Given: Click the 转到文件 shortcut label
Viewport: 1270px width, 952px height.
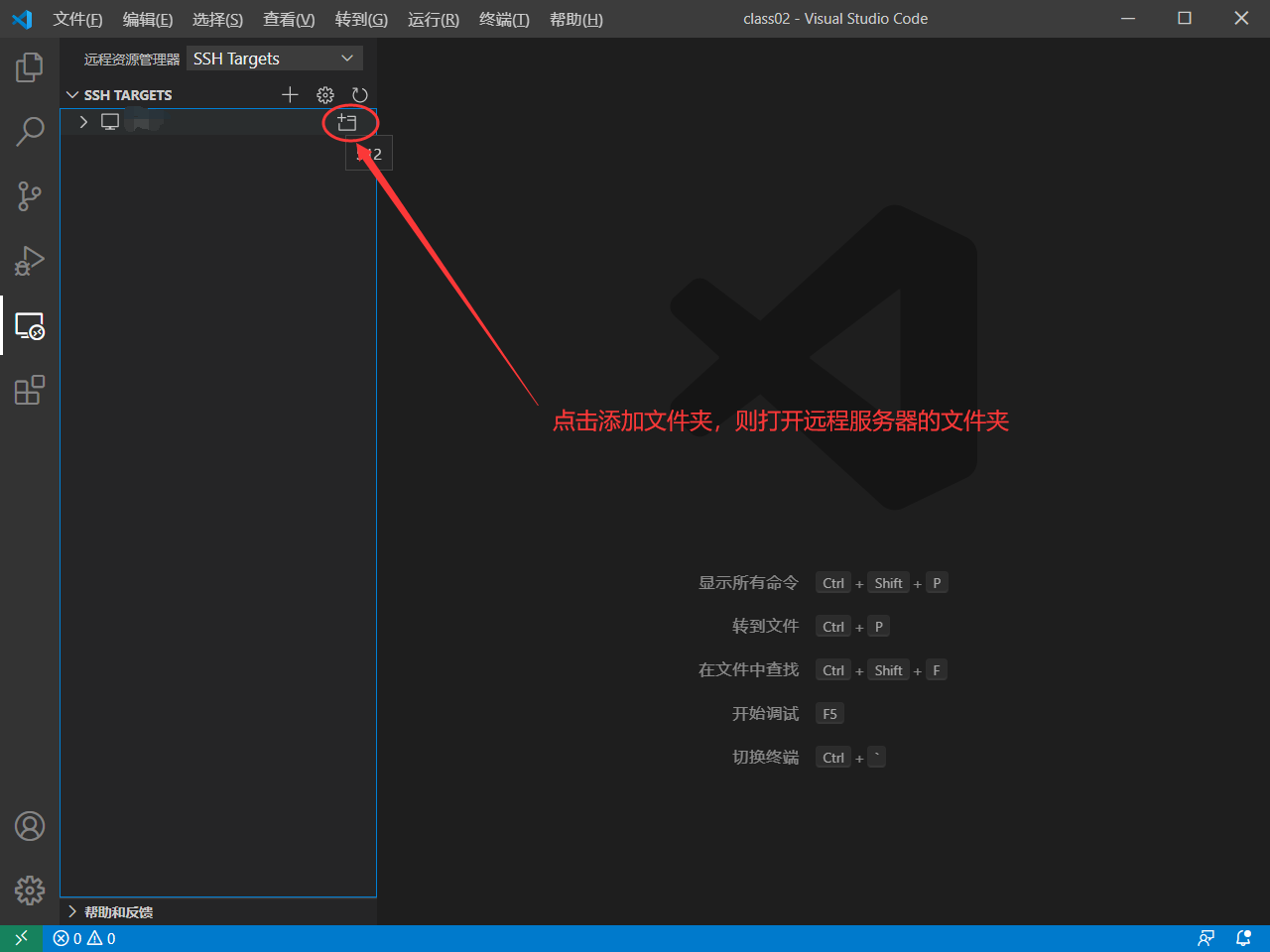Looking at the screenshot, I should [765, 627].
